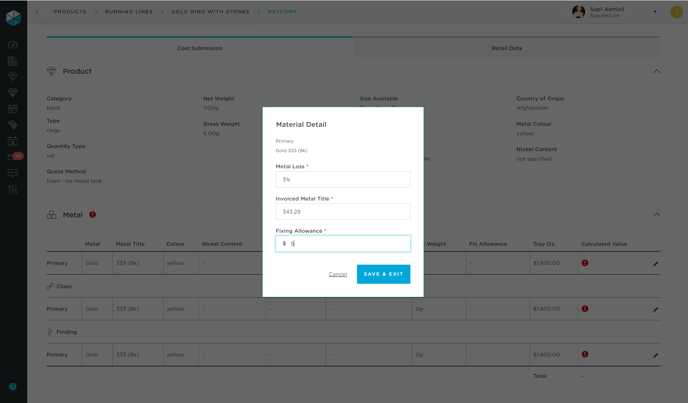Click the diamond icon beside the Product heading

click(51, 71)
